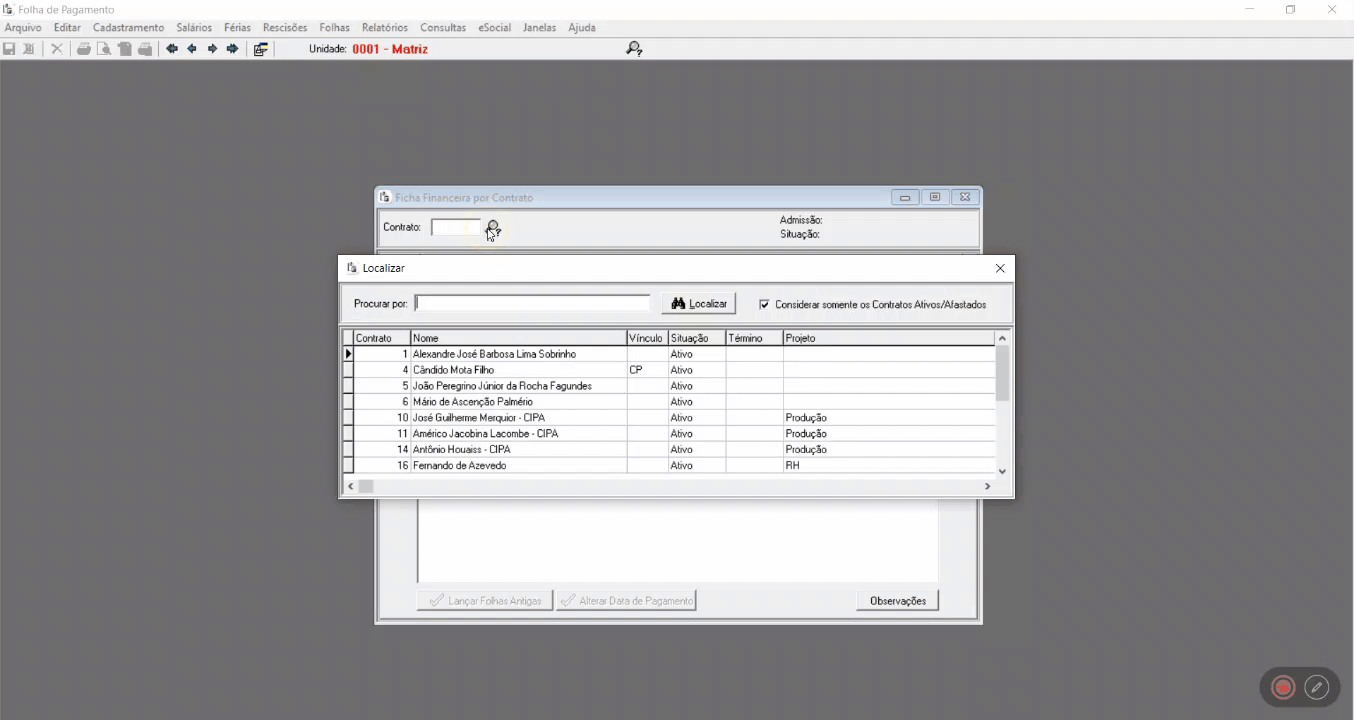Advance to next record using right arrow icon
The width and height of the screenshot is (1354, 720).
211,48
